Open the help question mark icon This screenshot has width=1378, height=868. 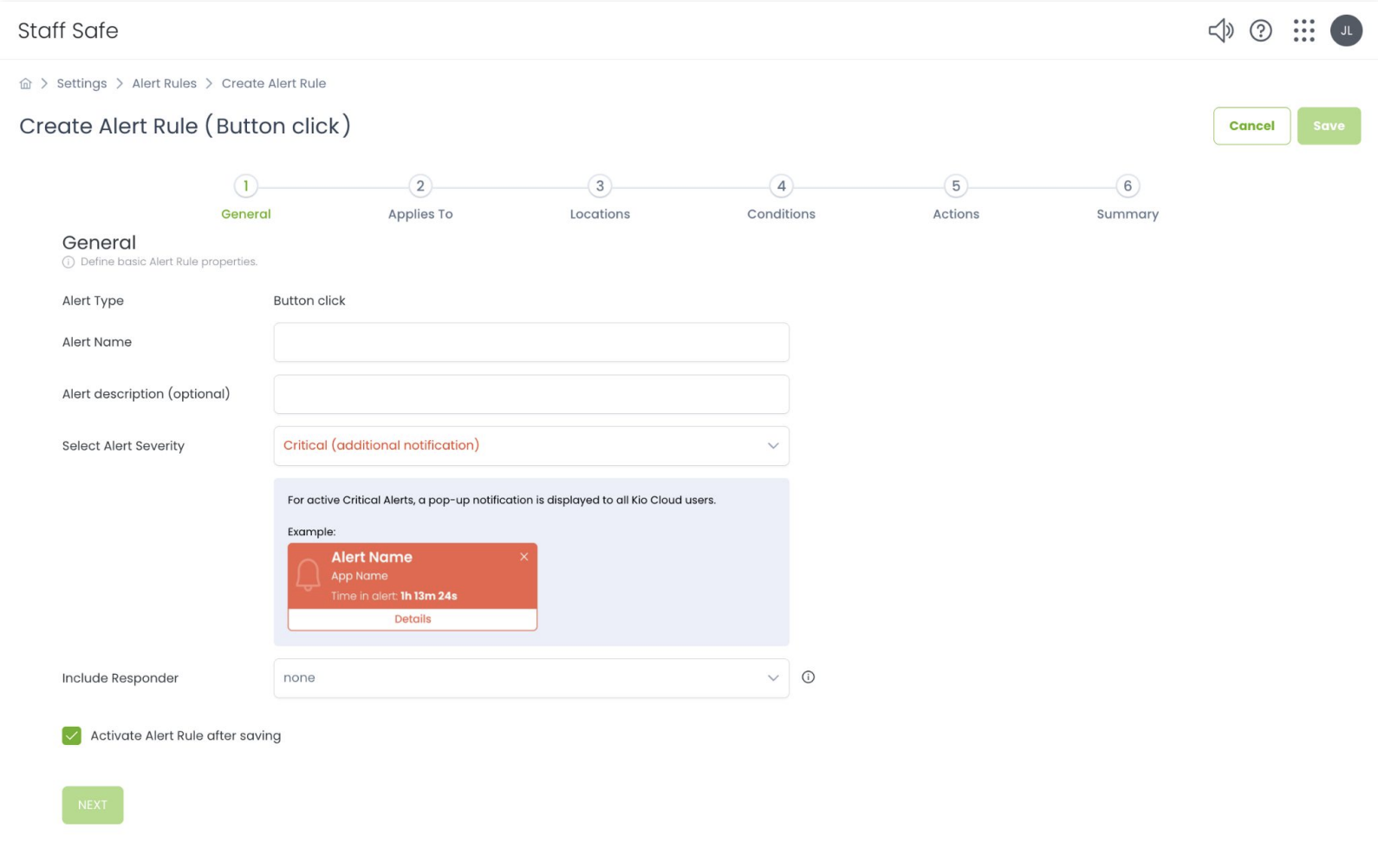1260,31
